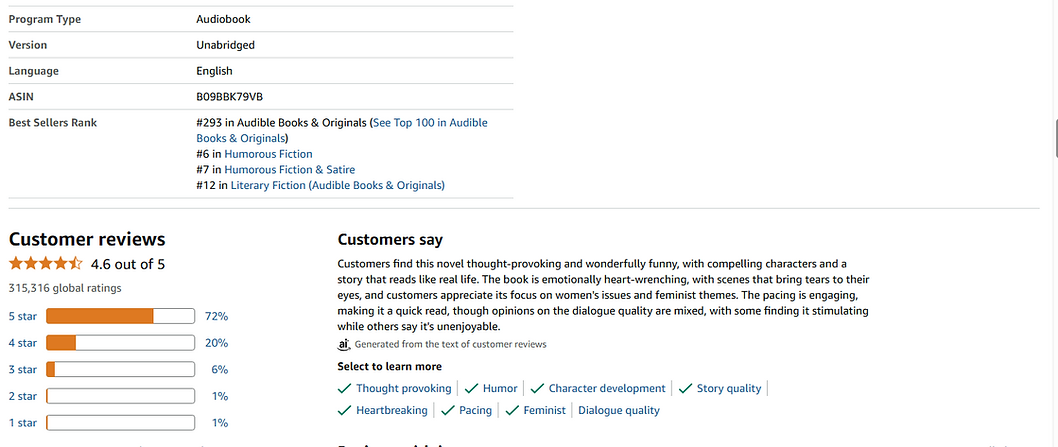Click the 1 star histogram bar
1058x447 pixels.
(x=120, y=423)
